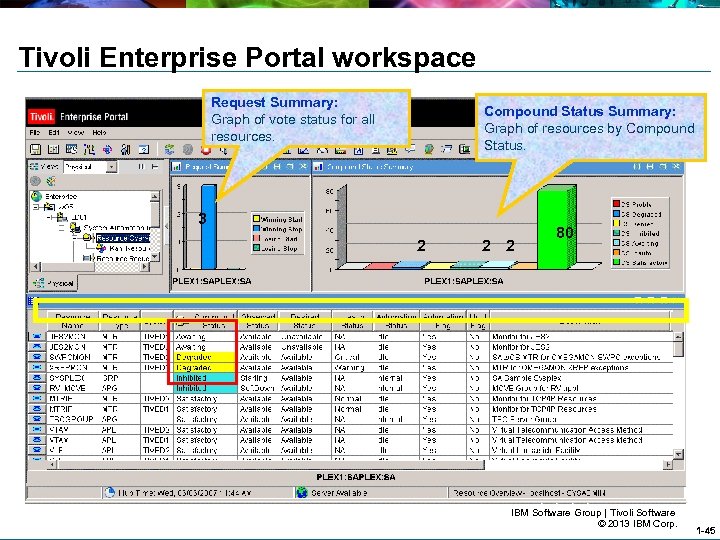720x540 pixels.
Task: Click the table's vertical scrollbar down arrow
Action: pos(678,454)
